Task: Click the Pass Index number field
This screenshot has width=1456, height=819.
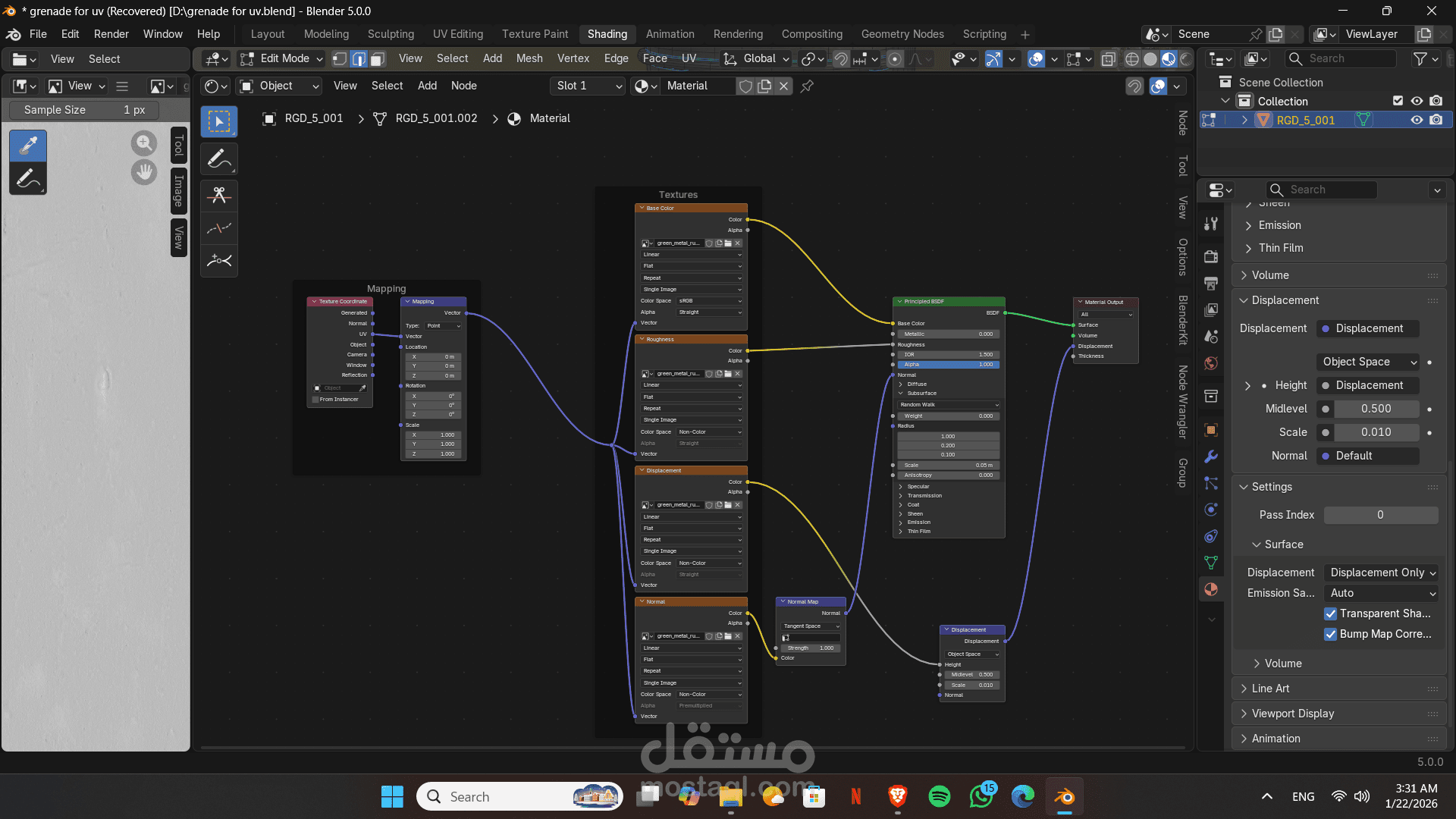Action: pyautogui.click(x=1380, y=515)
